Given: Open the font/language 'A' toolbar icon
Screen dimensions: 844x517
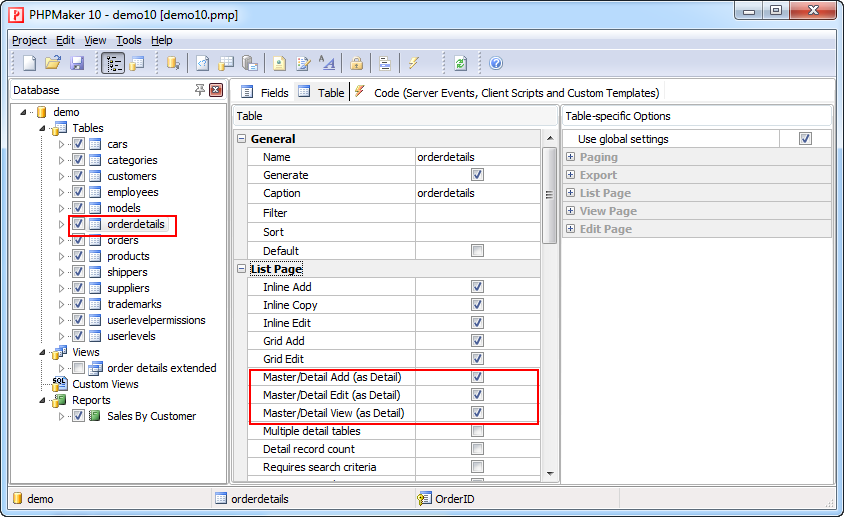Looking at the screenshot, I should (327, 64).
